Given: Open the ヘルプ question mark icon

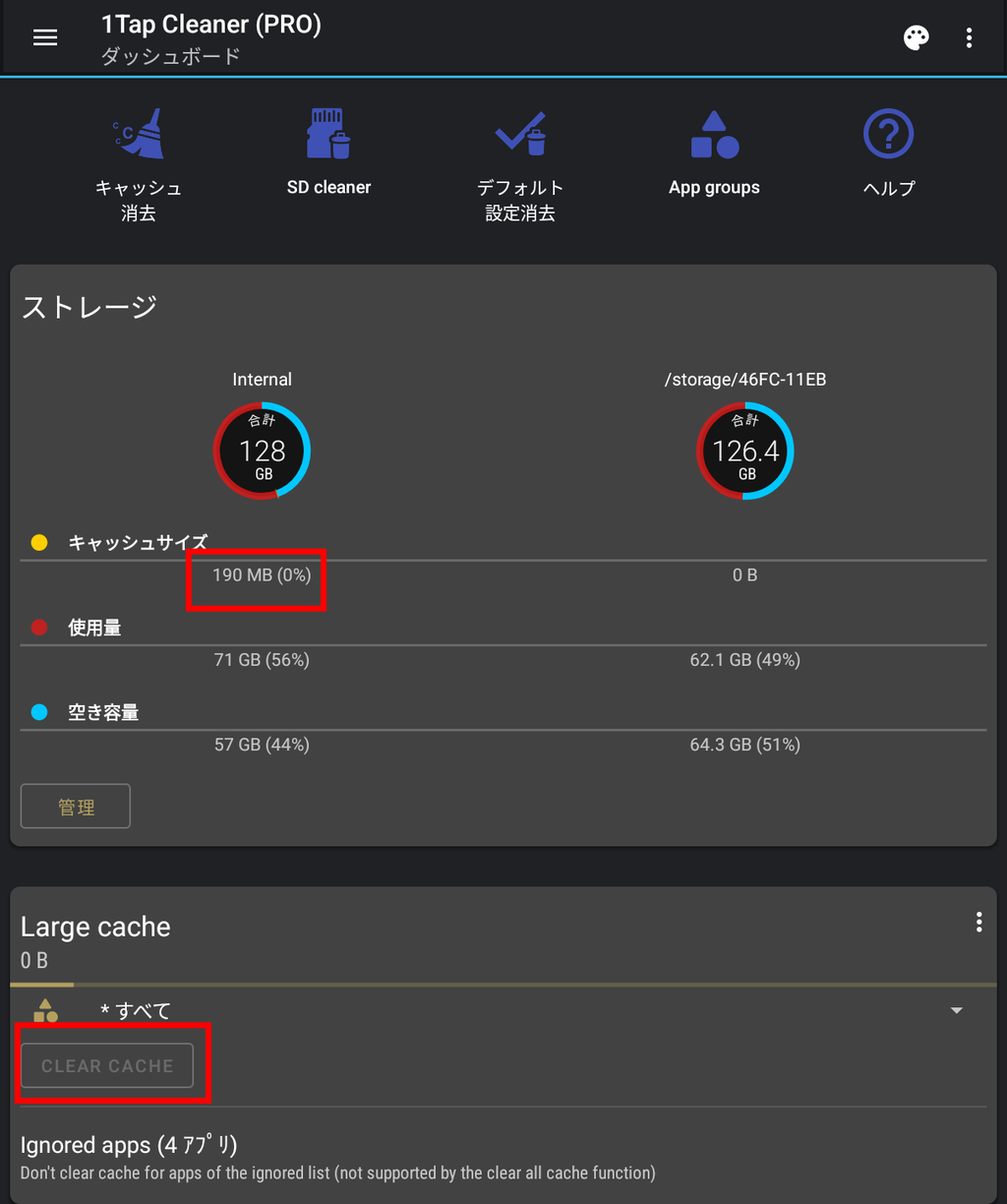Looking at the screenshot, I should coord(888,134).
